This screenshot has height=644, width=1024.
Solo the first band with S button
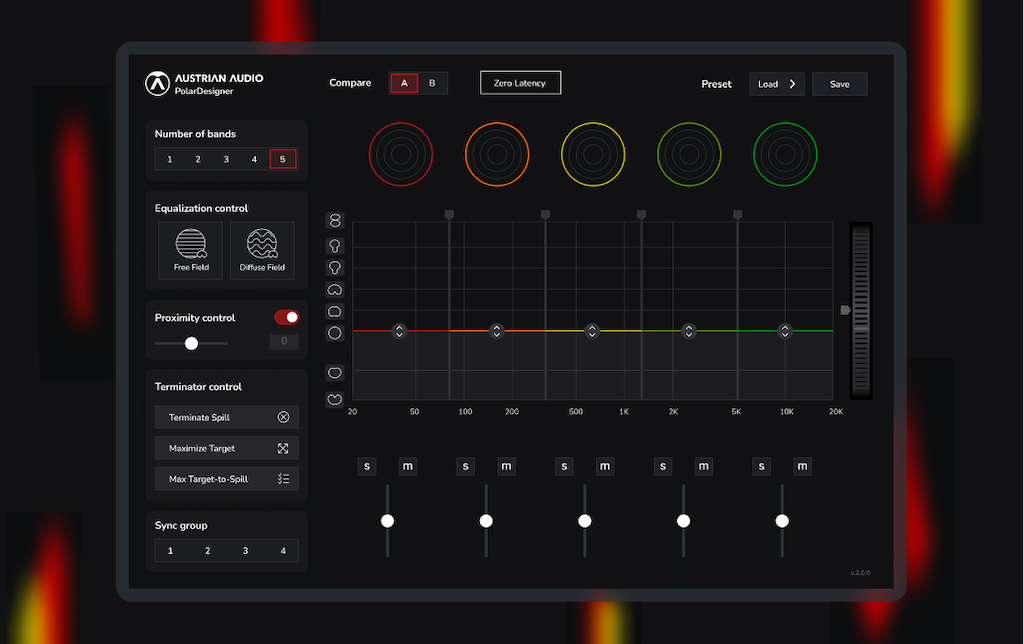pos(367,466)
